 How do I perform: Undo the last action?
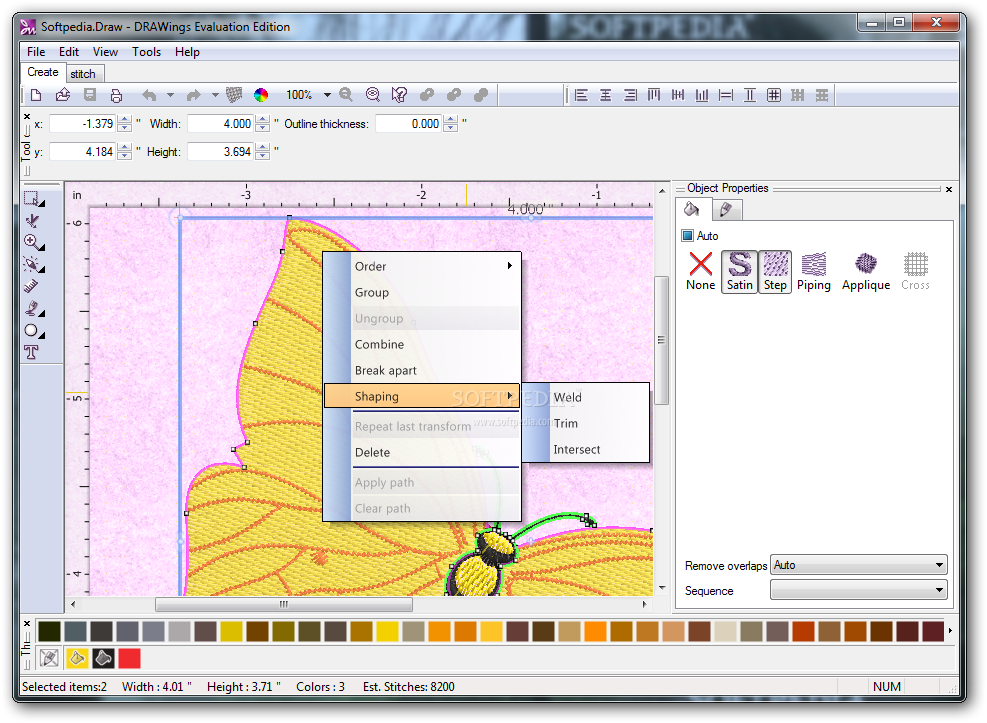tap(149, 95)
